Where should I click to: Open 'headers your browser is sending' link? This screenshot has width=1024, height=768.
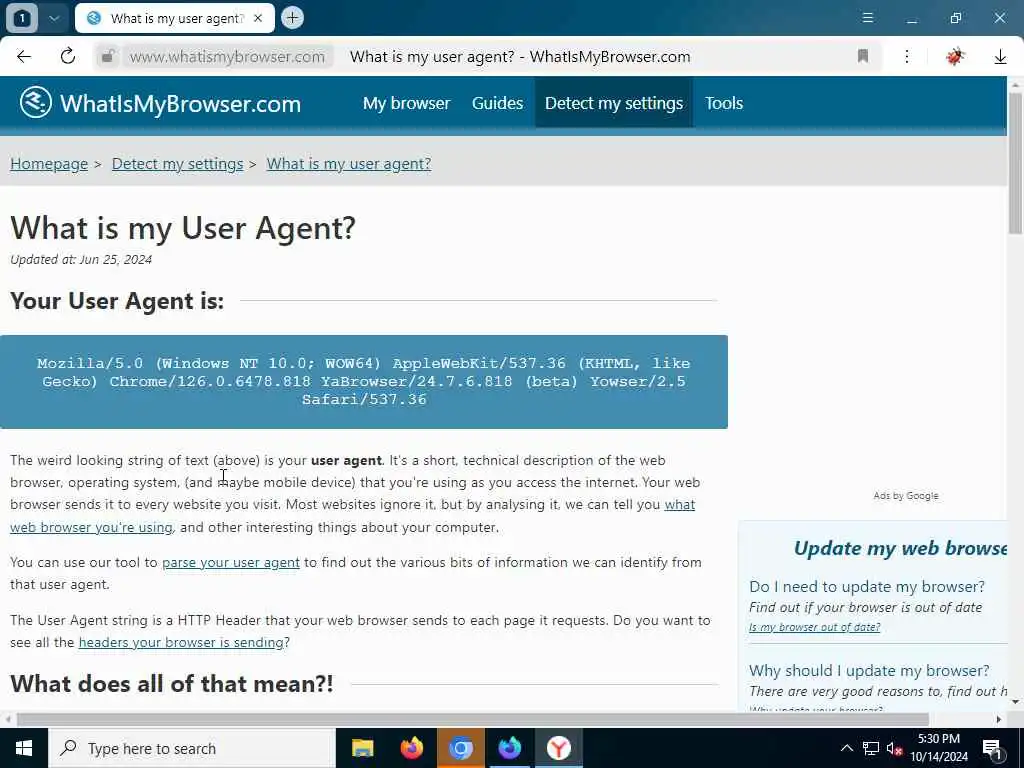[181, 643]
